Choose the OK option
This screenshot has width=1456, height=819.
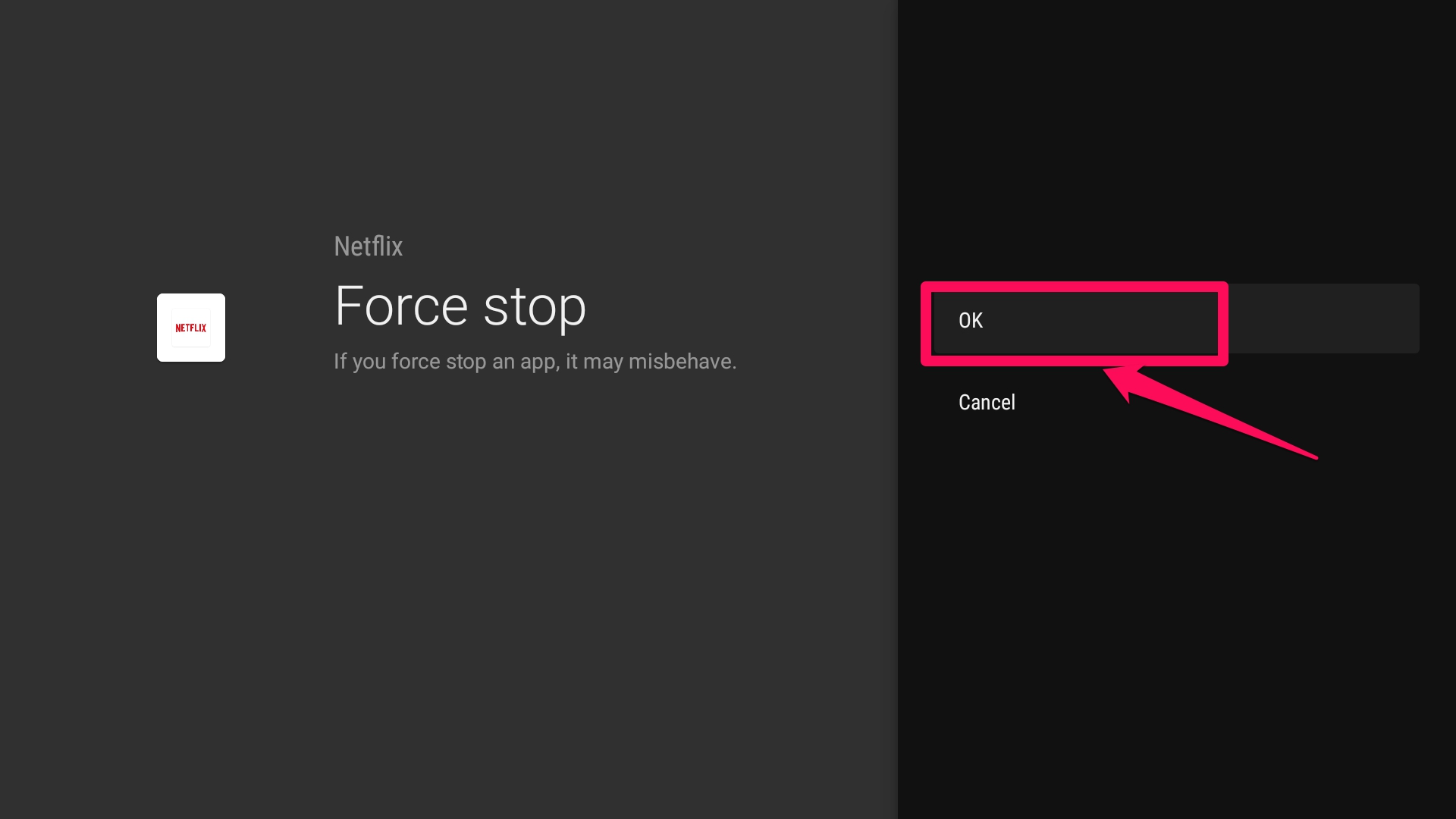coord(1170,318)
